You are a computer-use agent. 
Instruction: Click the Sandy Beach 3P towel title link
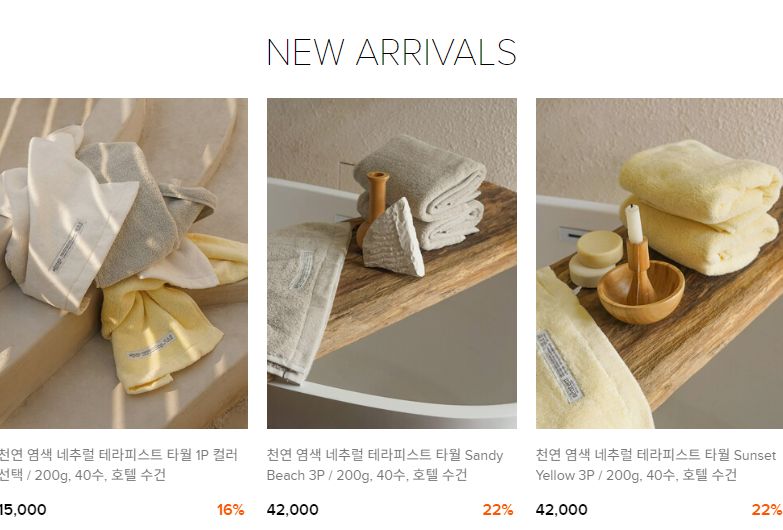coord(385,465)
